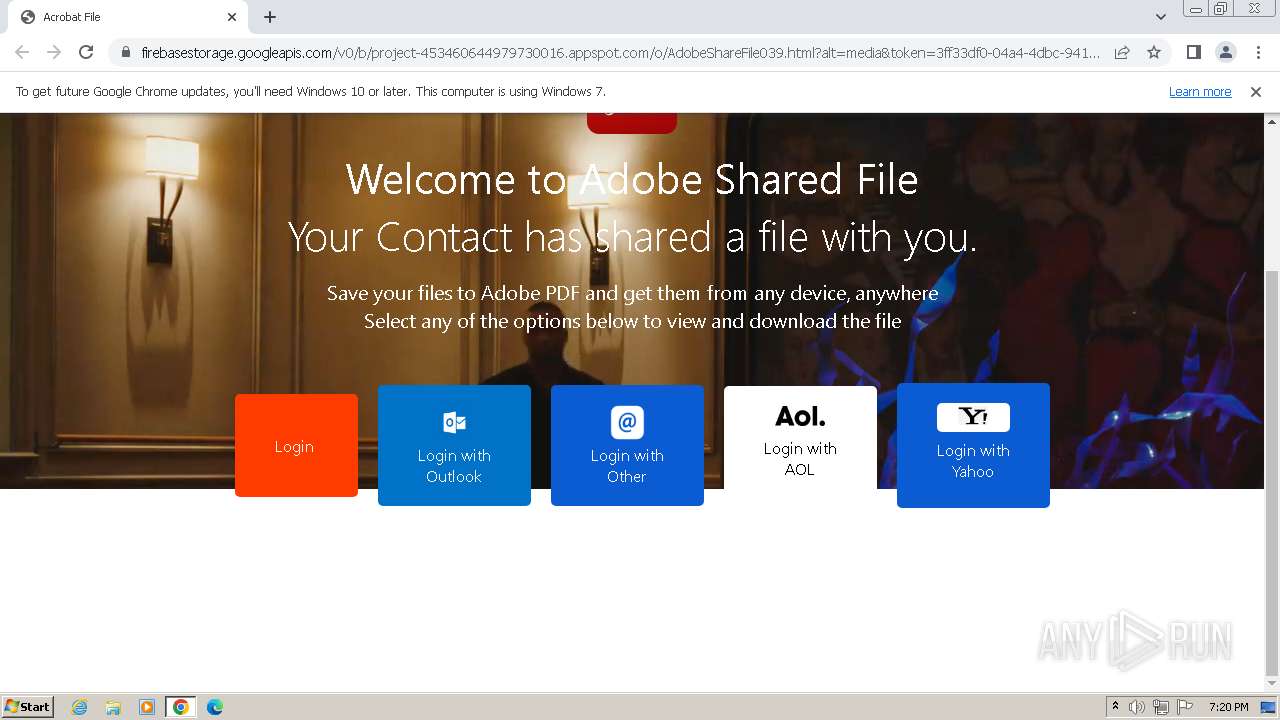Reload the current page
Viewport: 1280px width, 720px height.
click(x=86, y=52)
